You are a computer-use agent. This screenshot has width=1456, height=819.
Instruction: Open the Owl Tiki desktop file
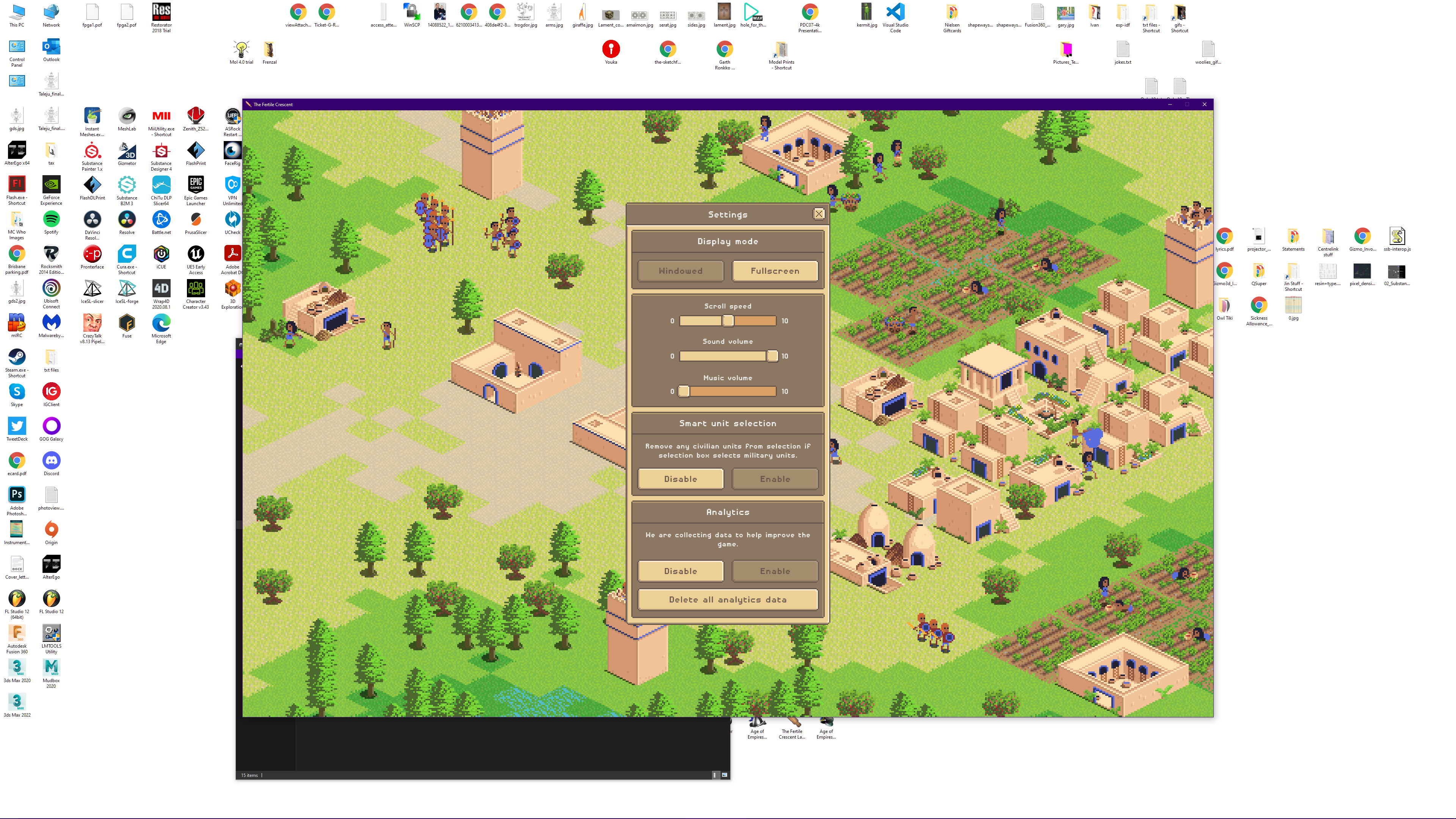click(x=1225, y=309)
